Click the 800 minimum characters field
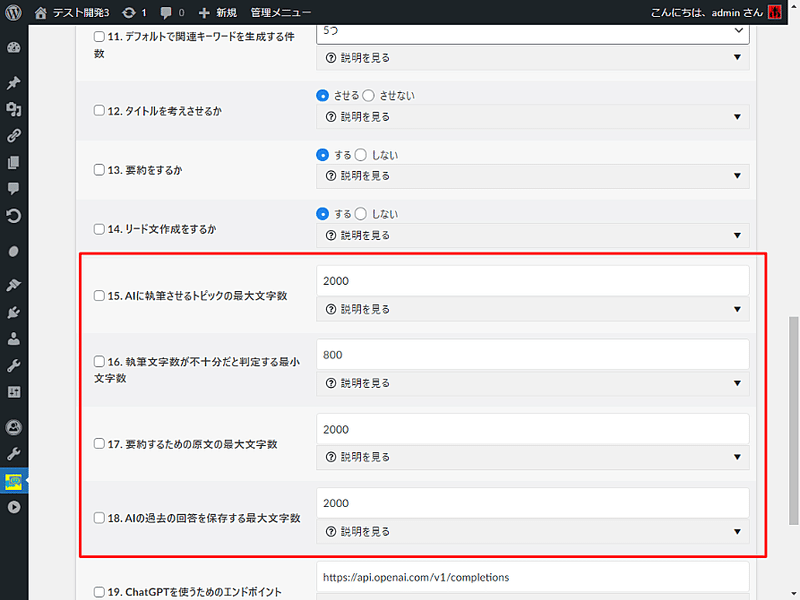The image size is (800, 600). click(533, 355)
